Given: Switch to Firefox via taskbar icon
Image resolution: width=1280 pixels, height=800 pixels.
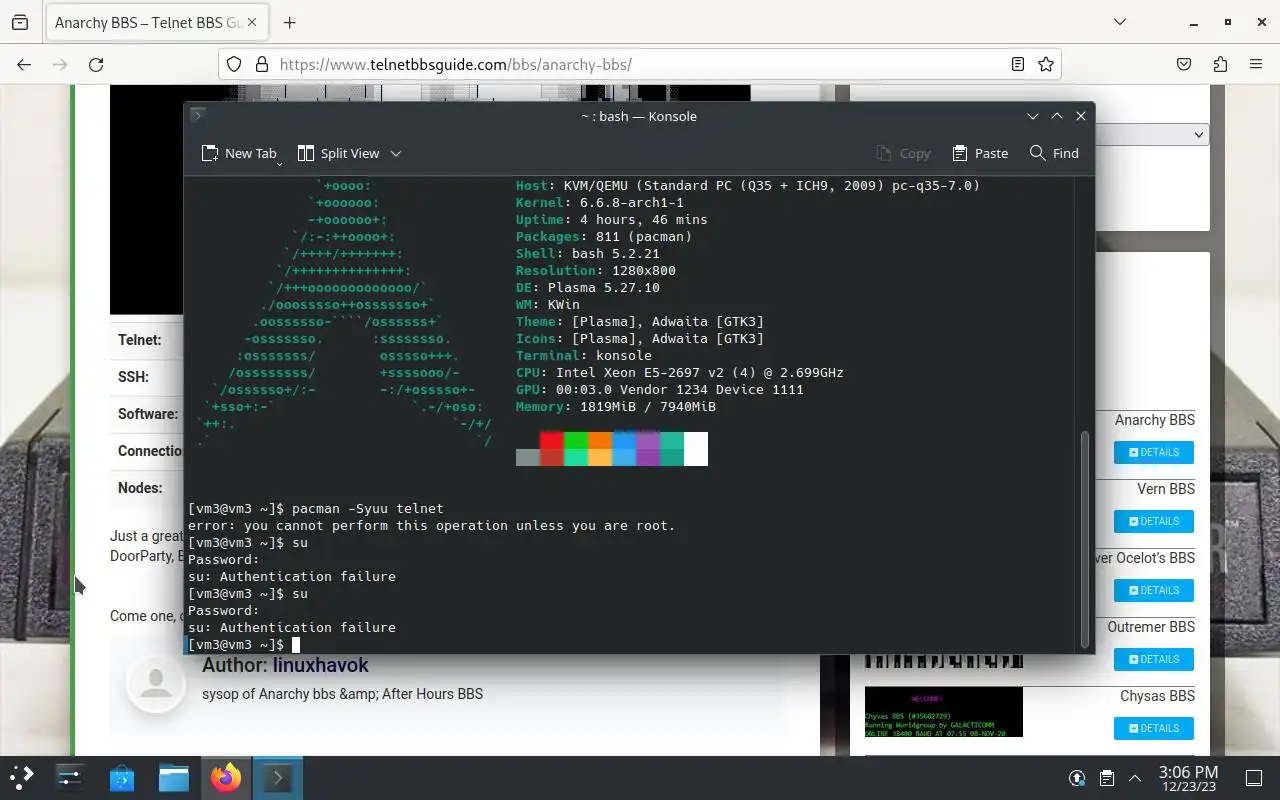Looking at the screenshot, I should [226, 778].
